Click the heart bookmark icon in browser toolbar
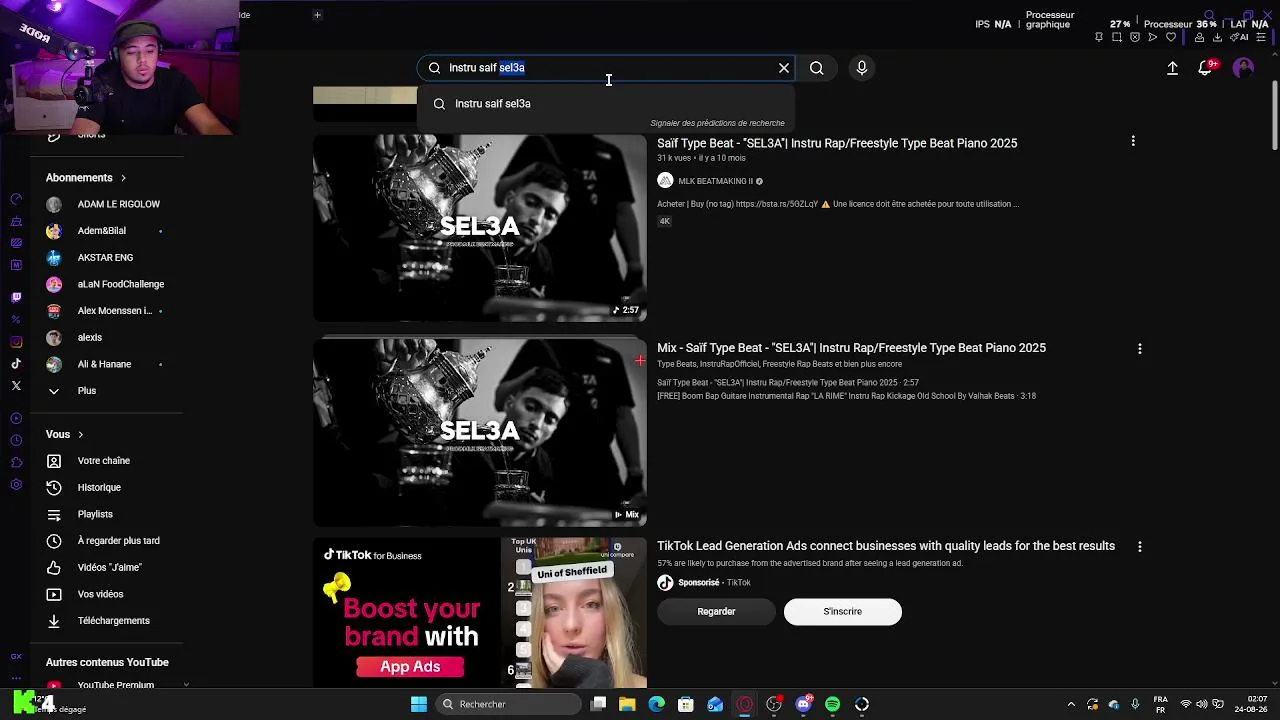This screenshot has height=720, width=1280. click(x=1171, y=37)
